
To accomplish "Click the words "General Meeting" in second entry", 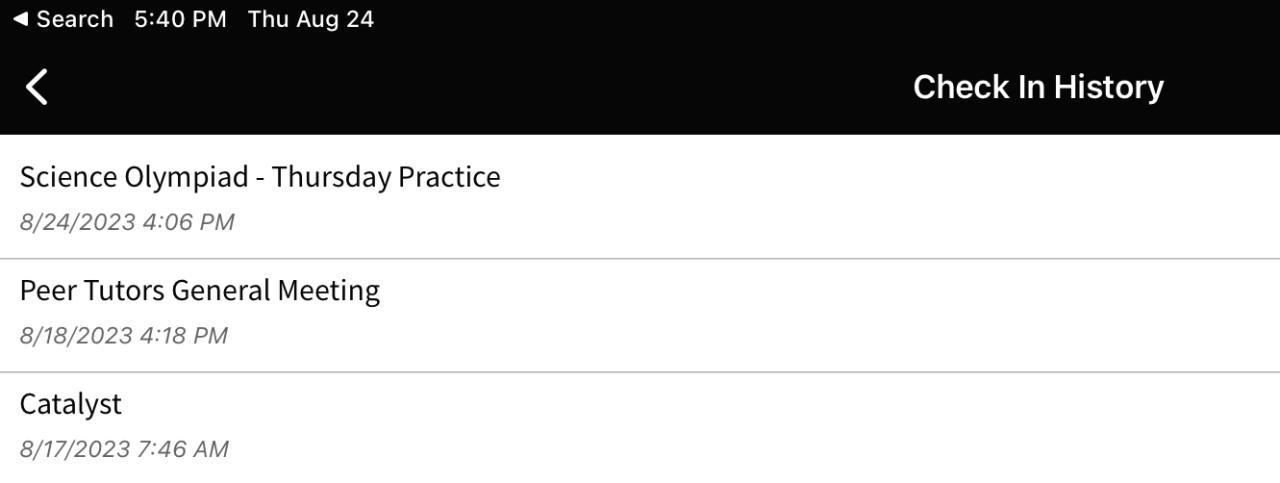I will pyautogui.click(x=275, y=291).
